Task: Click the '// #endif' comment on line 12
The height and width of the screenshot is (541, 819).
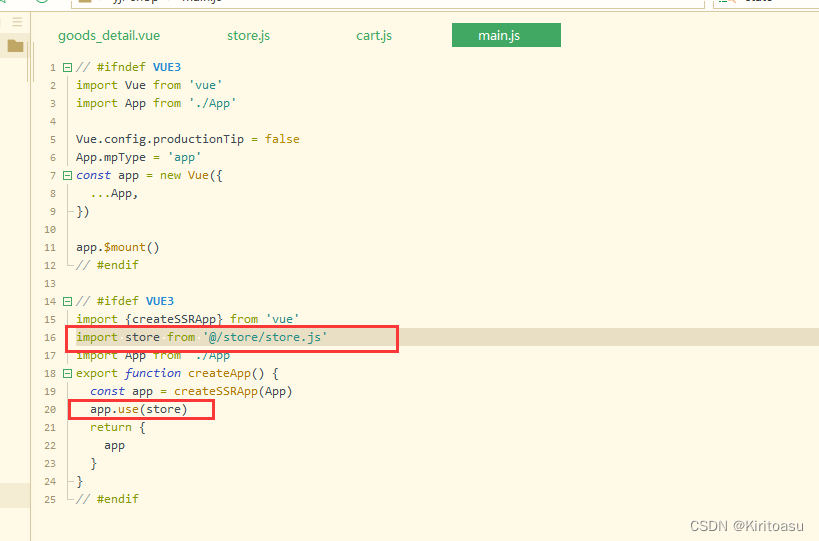Action: tap(107, 265)
